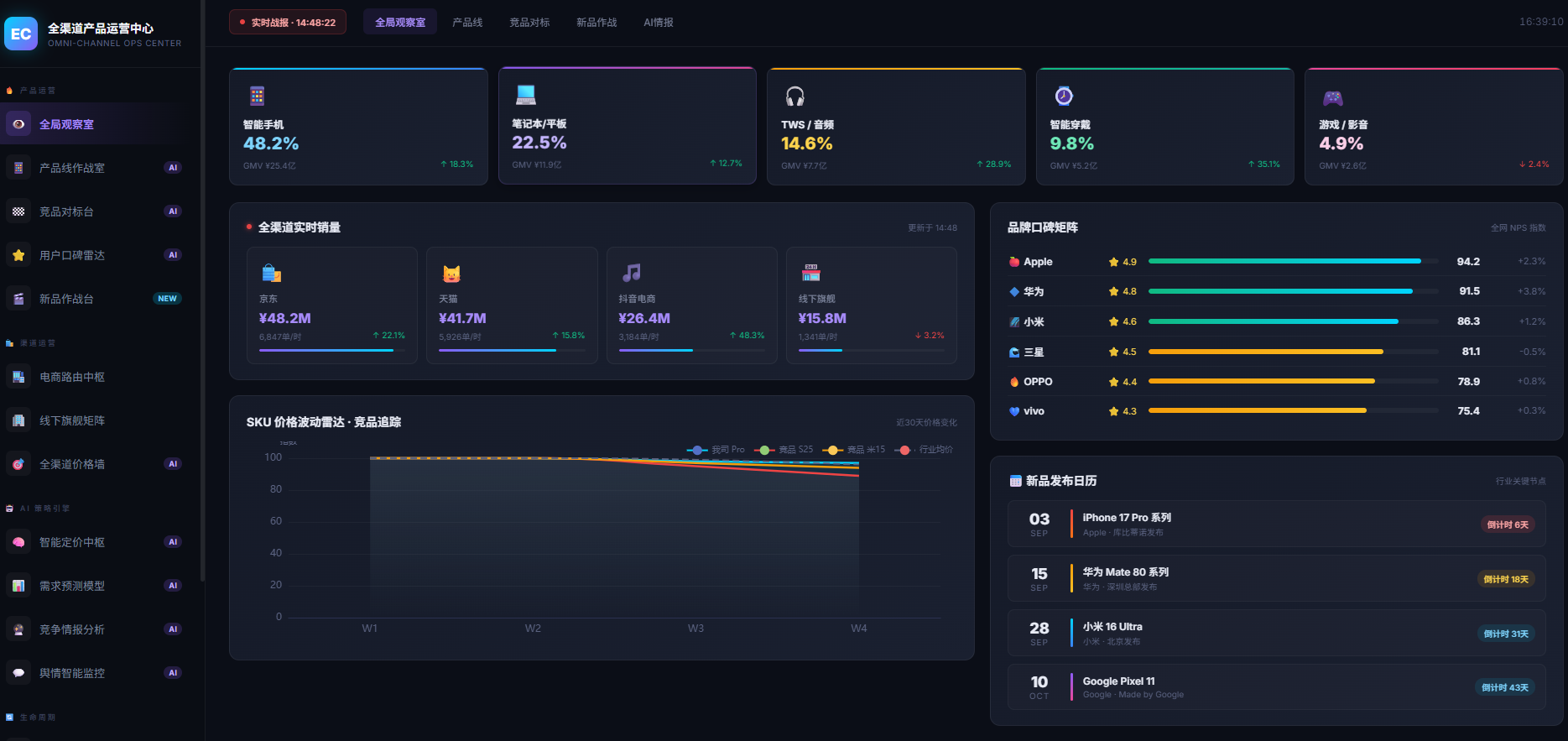
Task: Click the laptop icon on the 笔记本/平板 card
Action: [526, 95]
